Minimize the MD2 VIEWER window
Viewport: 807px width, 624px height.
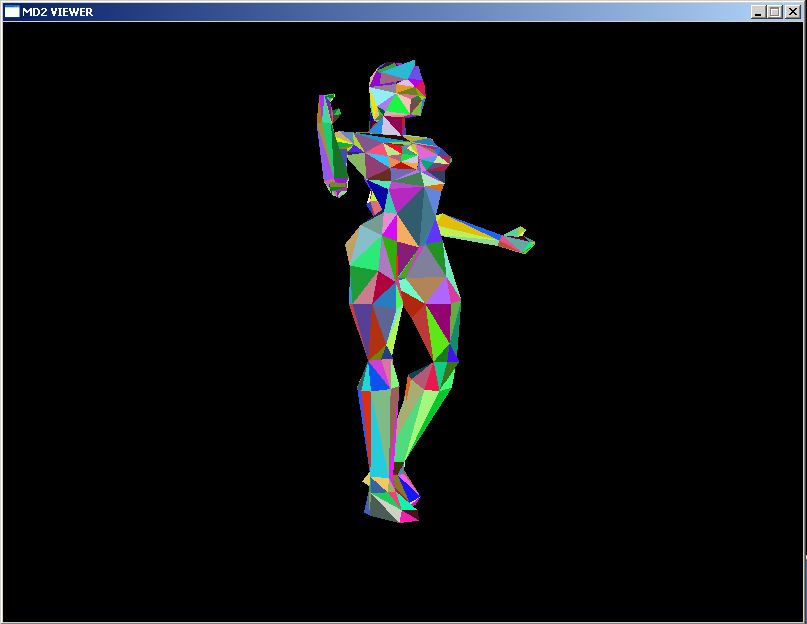[x=758, y=12]
